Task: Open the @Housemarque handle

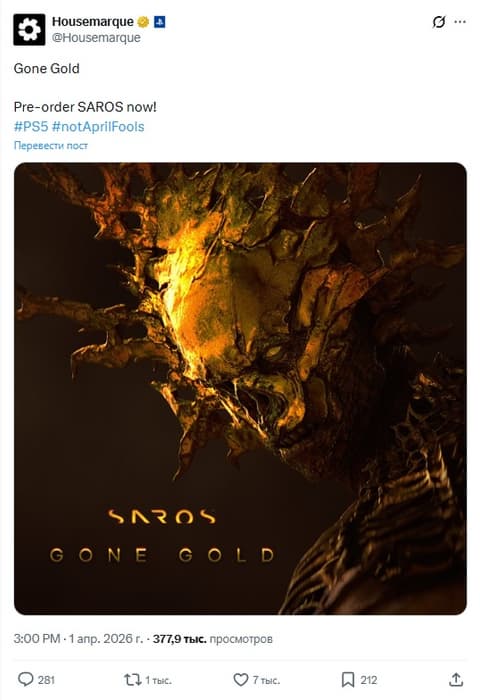Action: click(96, 38)
